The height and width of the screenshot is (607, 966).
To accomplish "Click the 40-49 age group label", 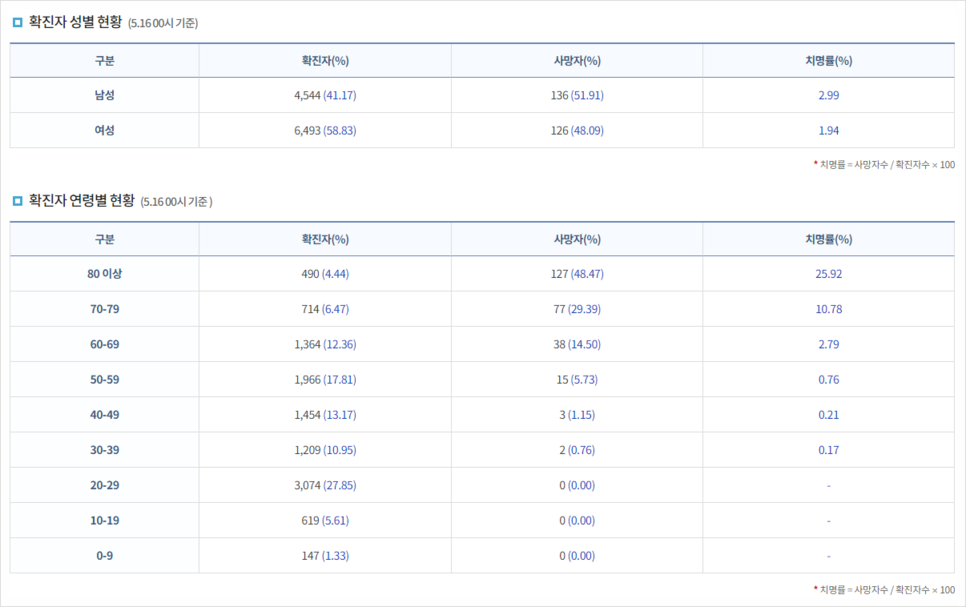I will [104, 414].
